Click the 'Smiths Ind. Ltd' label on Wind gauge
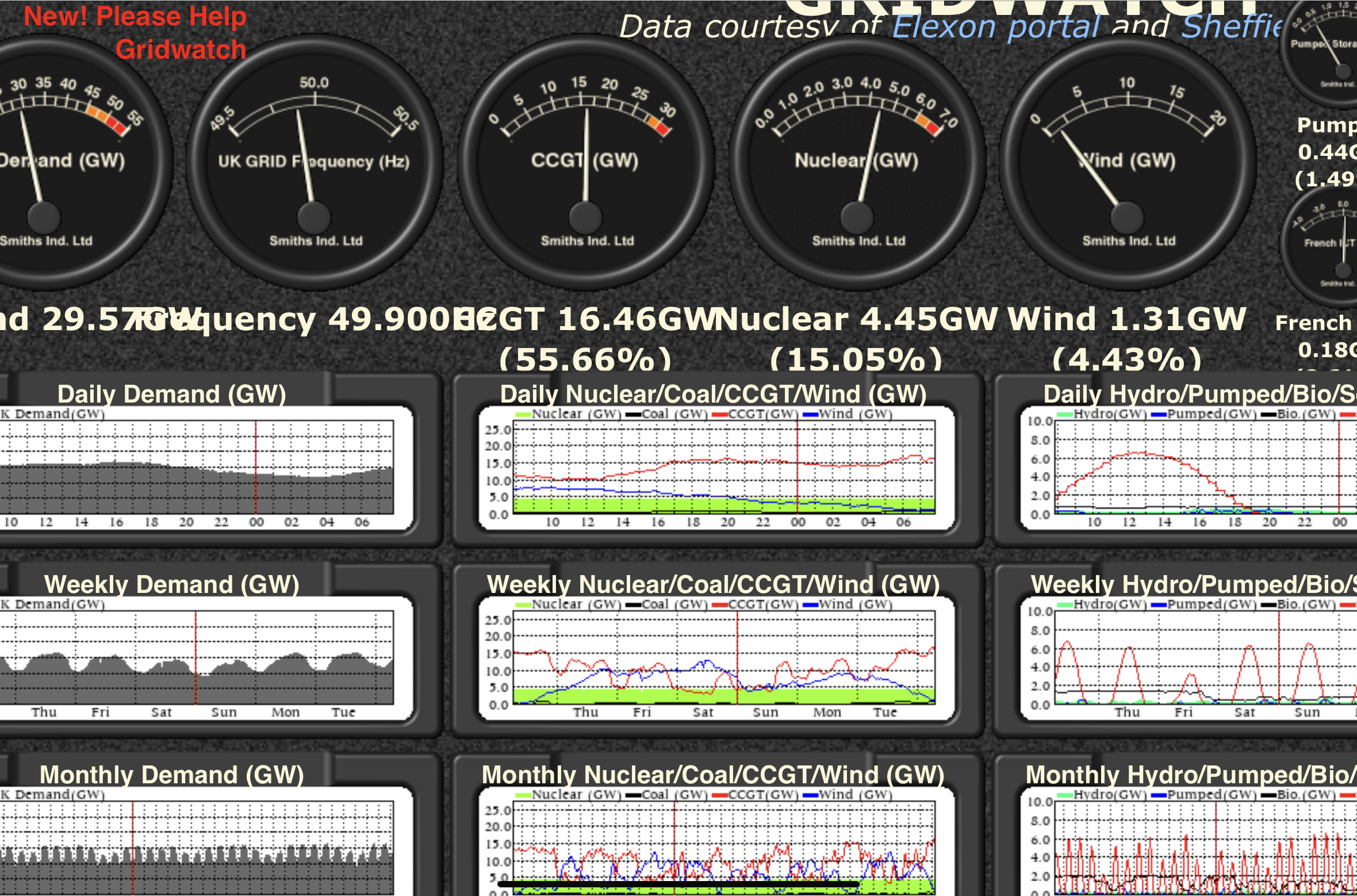This screenshot has width=1357, height=896. coord(1129,241)
